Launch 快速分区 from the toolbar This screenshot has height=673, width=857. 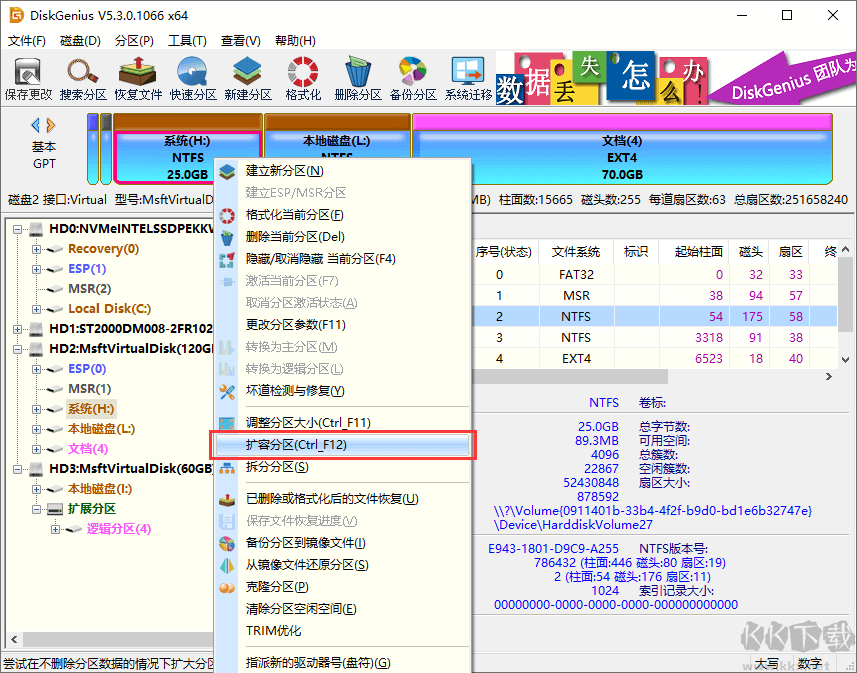[x=193, y=79]
